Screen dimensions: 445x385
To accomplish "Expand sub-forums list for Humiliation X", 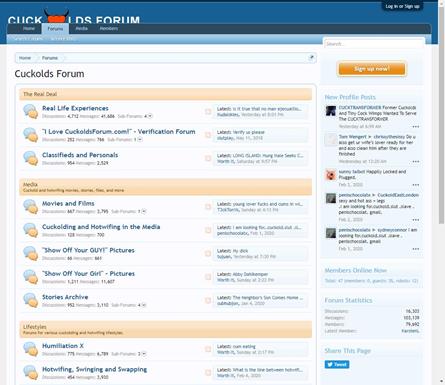I will [x=144, y=354].
